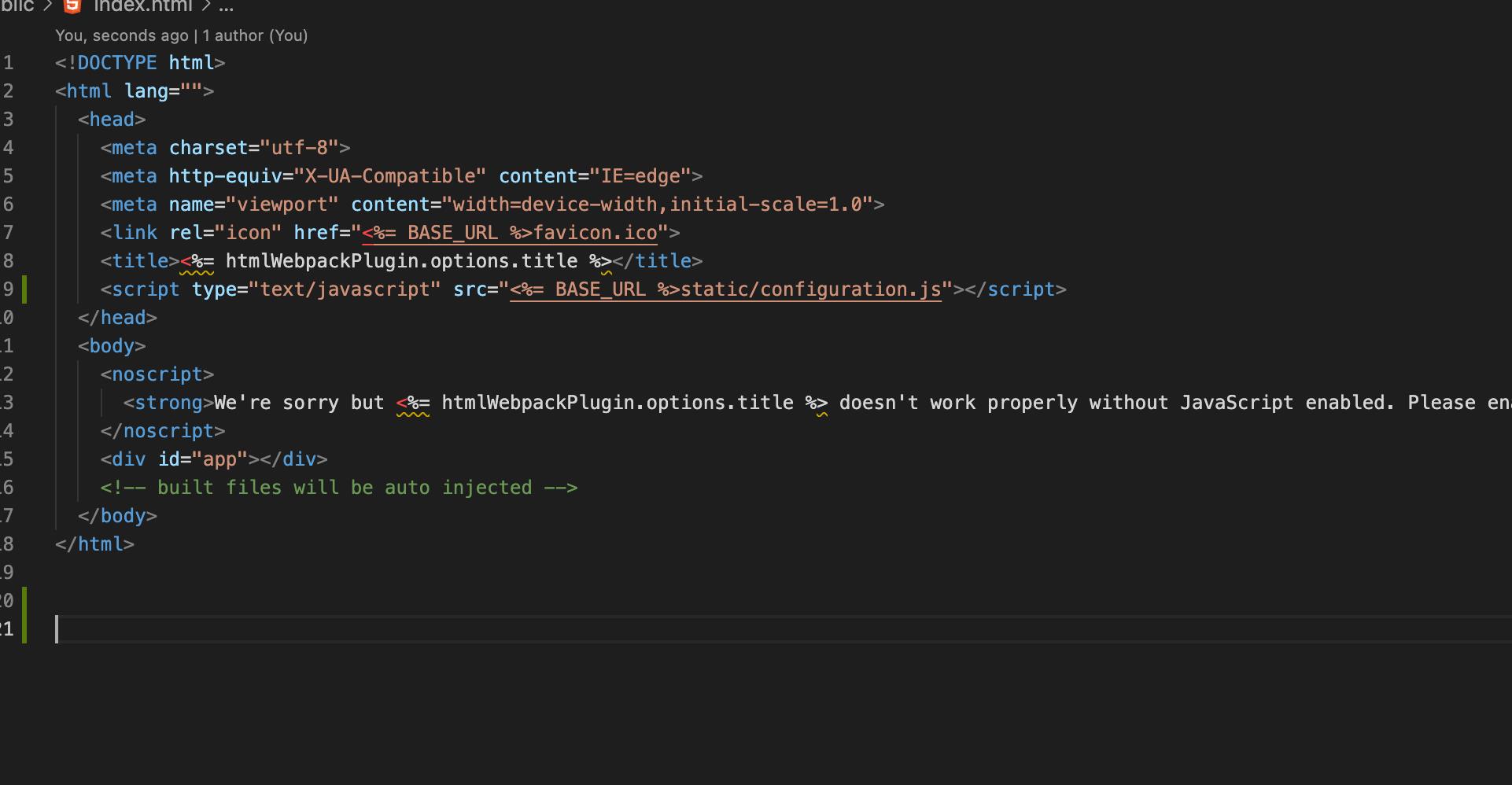Image resolution: width=1512 pixels, height=785 pixels.
Task: Click the closing noscript tag
Action: 163,431
